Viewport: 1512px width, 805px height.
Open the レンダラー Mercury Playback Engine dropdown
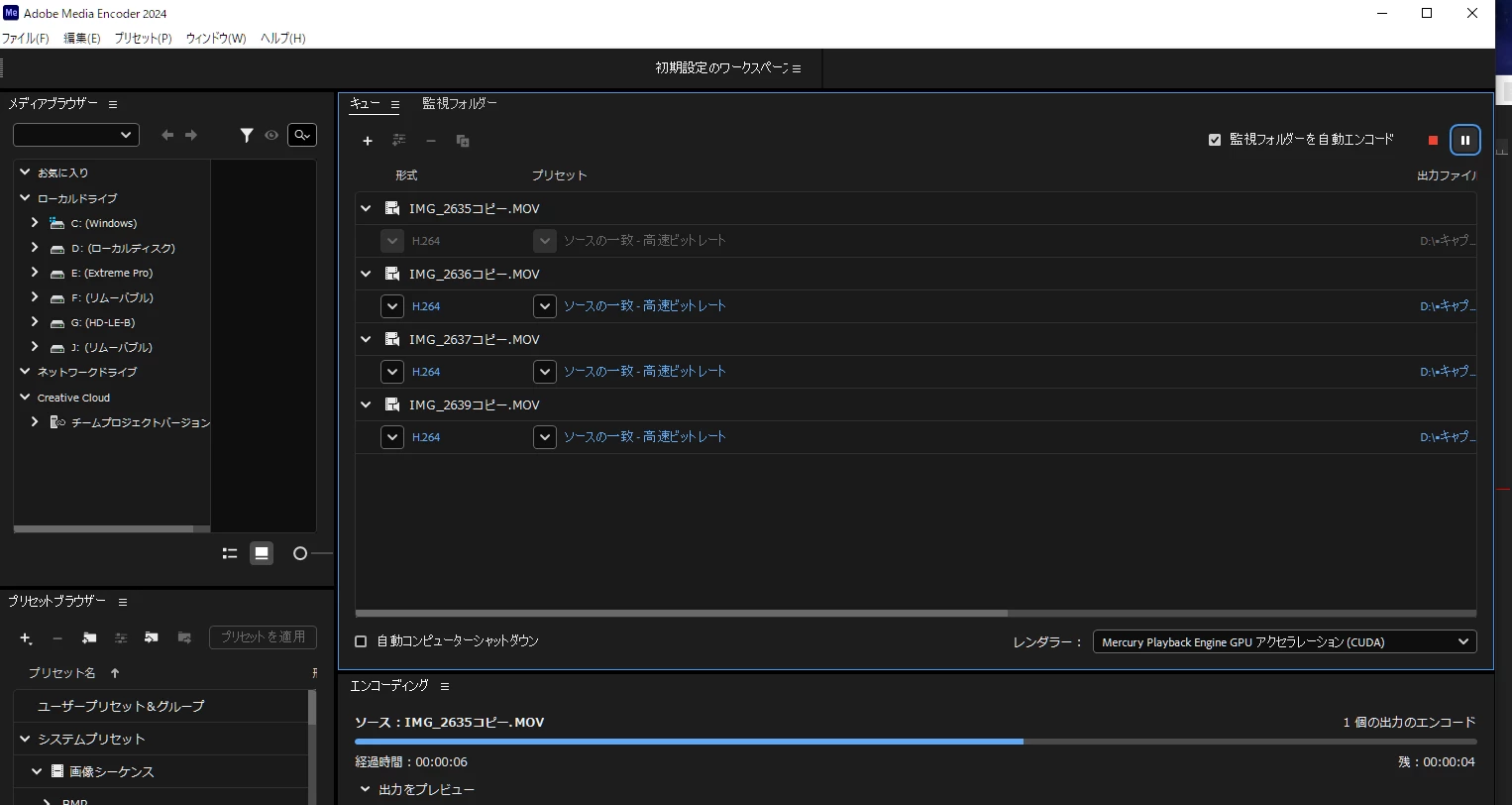click(x=1284, y=641)
